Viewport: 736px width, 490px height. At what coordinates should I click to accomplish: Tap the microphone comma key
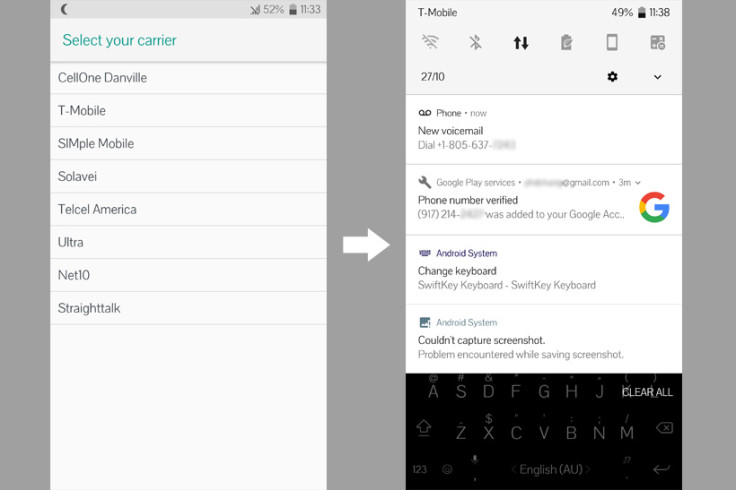pyautogui.click(x=475, y=467)
